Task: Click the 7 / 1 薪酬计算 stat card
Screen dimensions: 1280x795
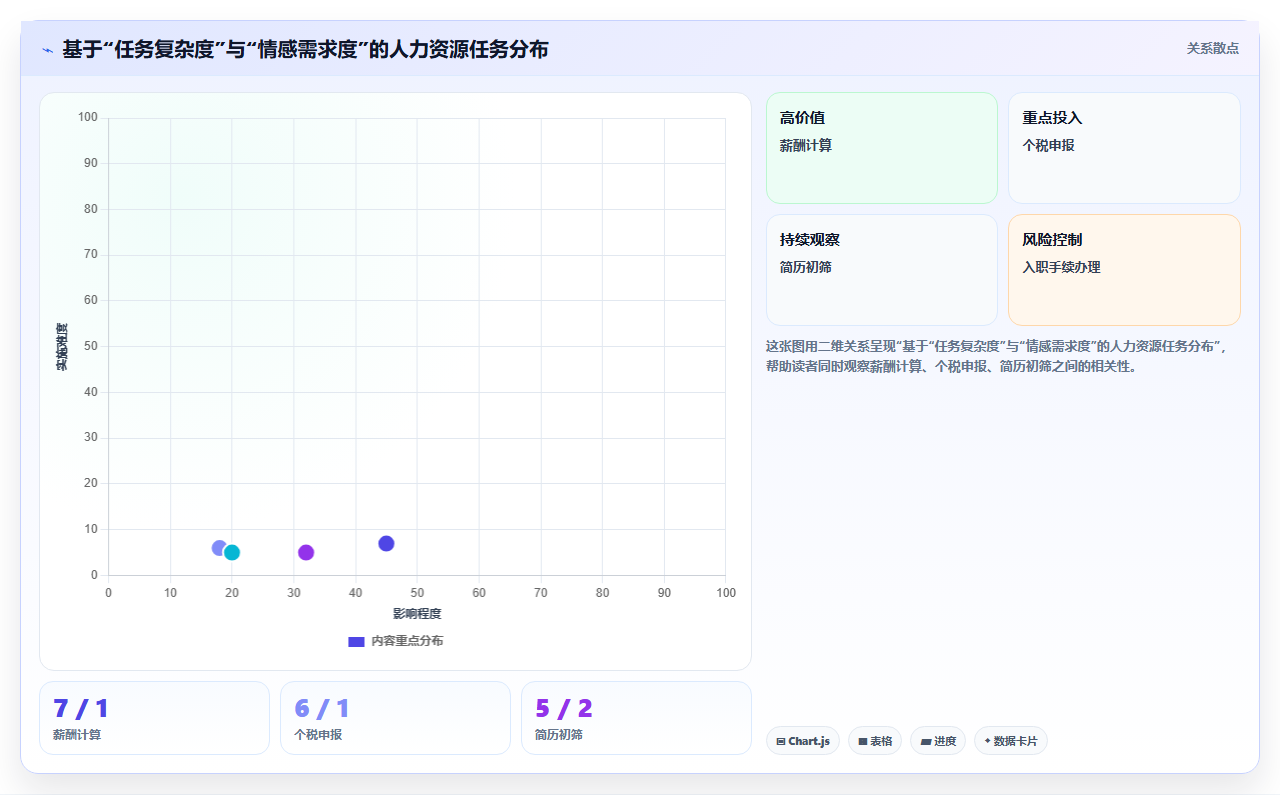Action: click(154, 718)
